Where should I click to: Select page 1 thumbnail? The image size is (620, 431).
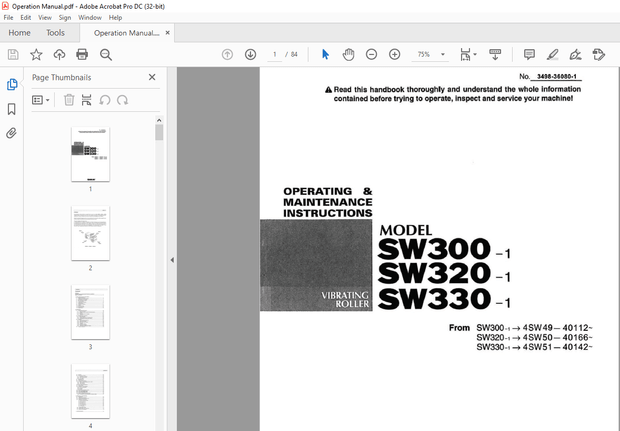tap(90, 154)
